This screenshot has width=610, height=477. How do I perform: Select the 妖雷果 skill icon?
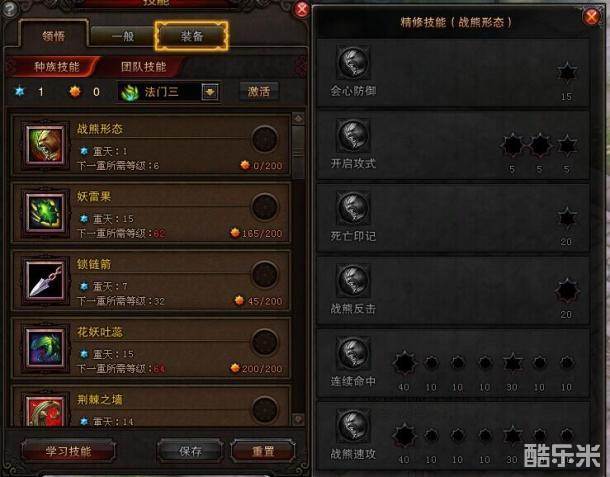pos(45,212)
